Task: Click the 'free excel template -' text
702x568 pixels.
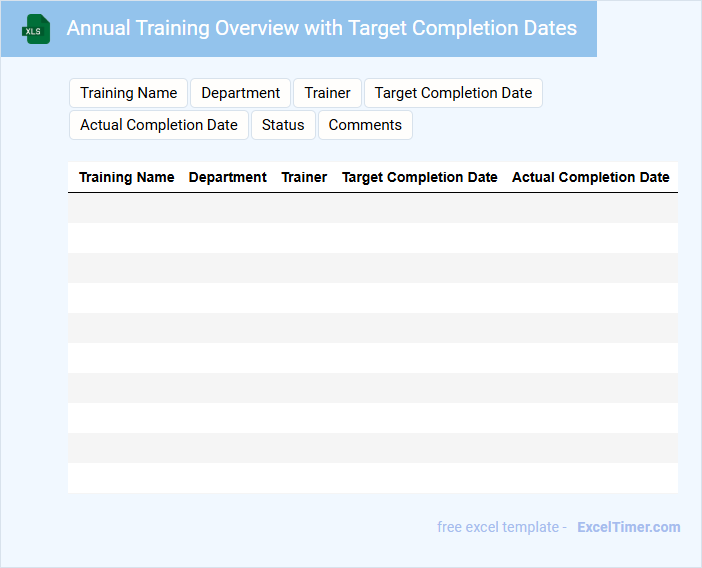Action: click(x=502, y=527)
